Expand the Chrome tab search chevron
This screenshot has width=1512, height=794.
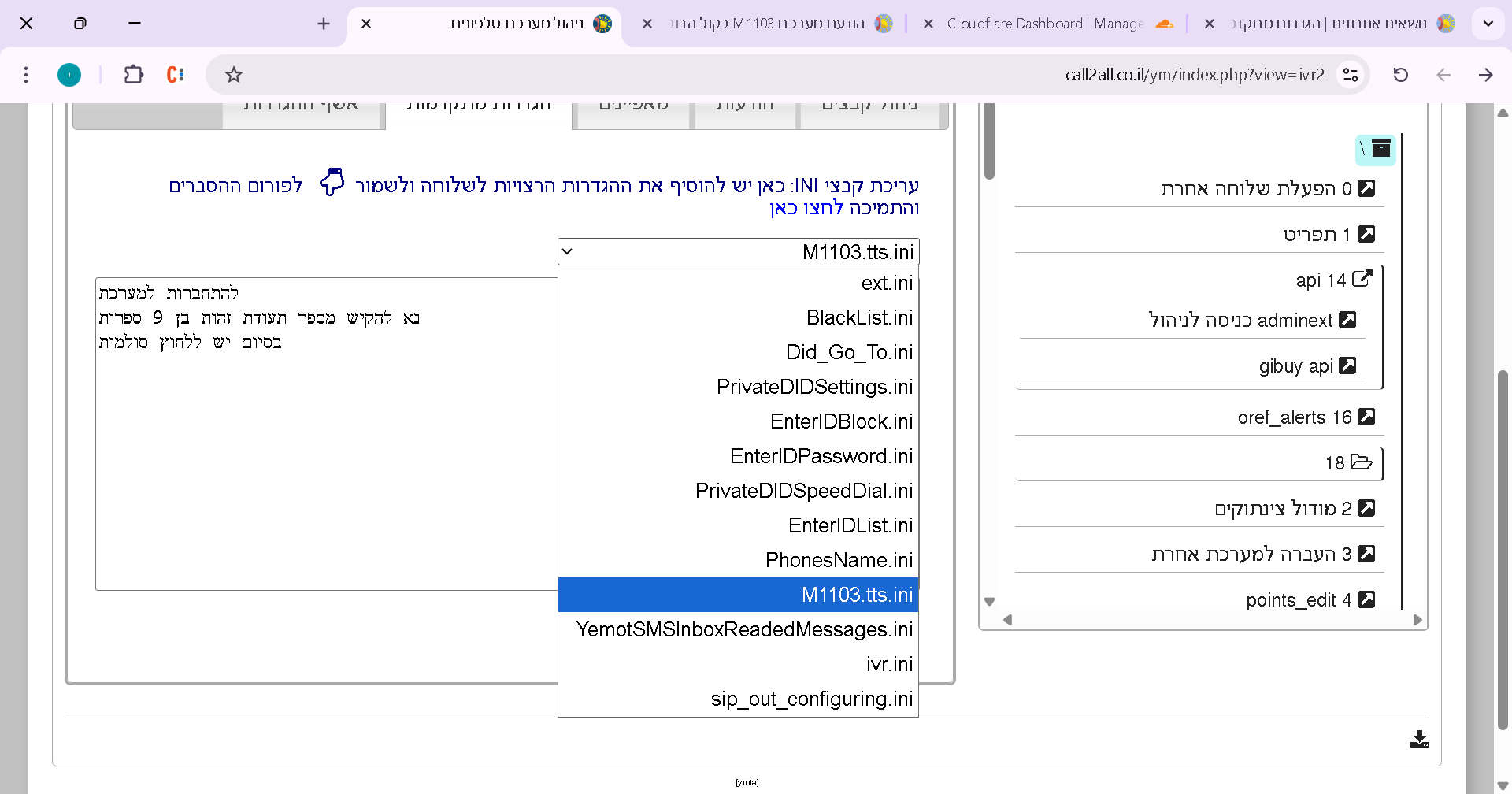(x=1488, y=24)
